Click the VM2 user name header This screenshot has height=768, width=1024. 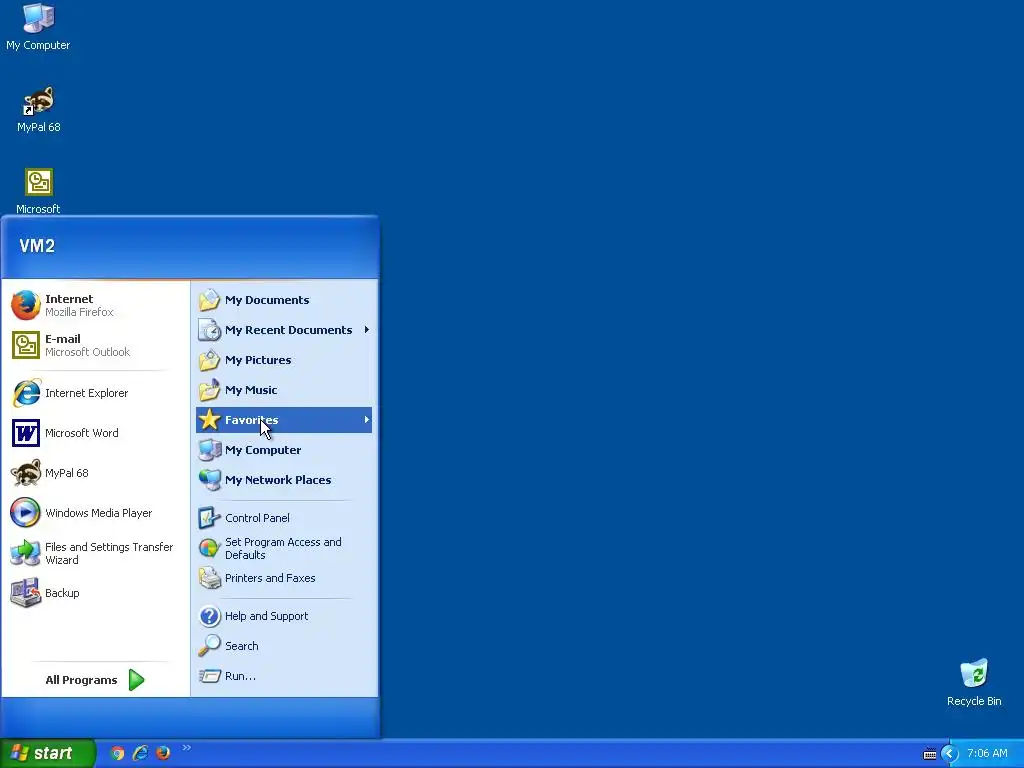[x=37, y=246]
